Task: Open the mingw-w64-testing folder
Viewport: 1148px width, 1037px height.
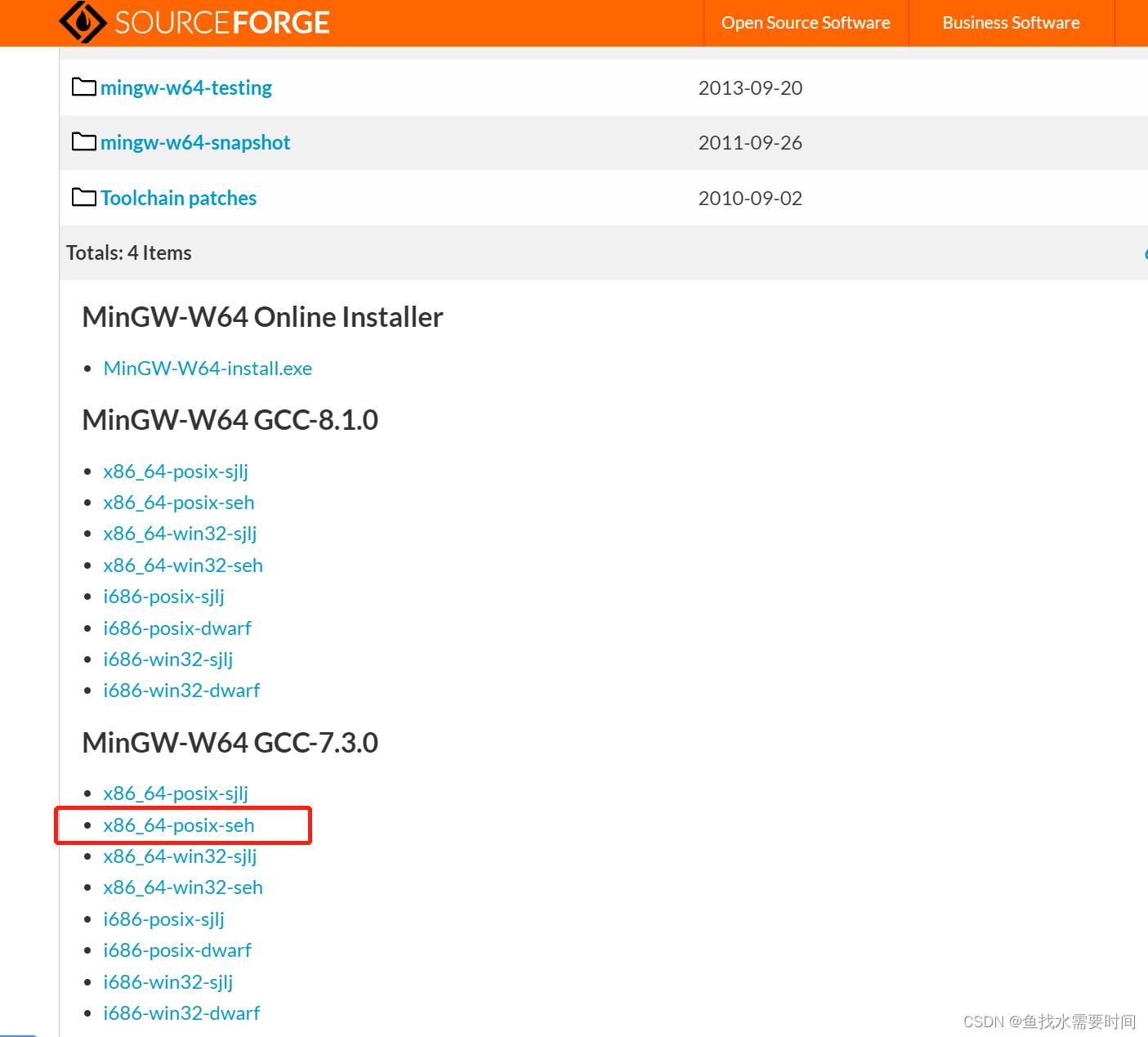Action: click(x=186, y=87)
